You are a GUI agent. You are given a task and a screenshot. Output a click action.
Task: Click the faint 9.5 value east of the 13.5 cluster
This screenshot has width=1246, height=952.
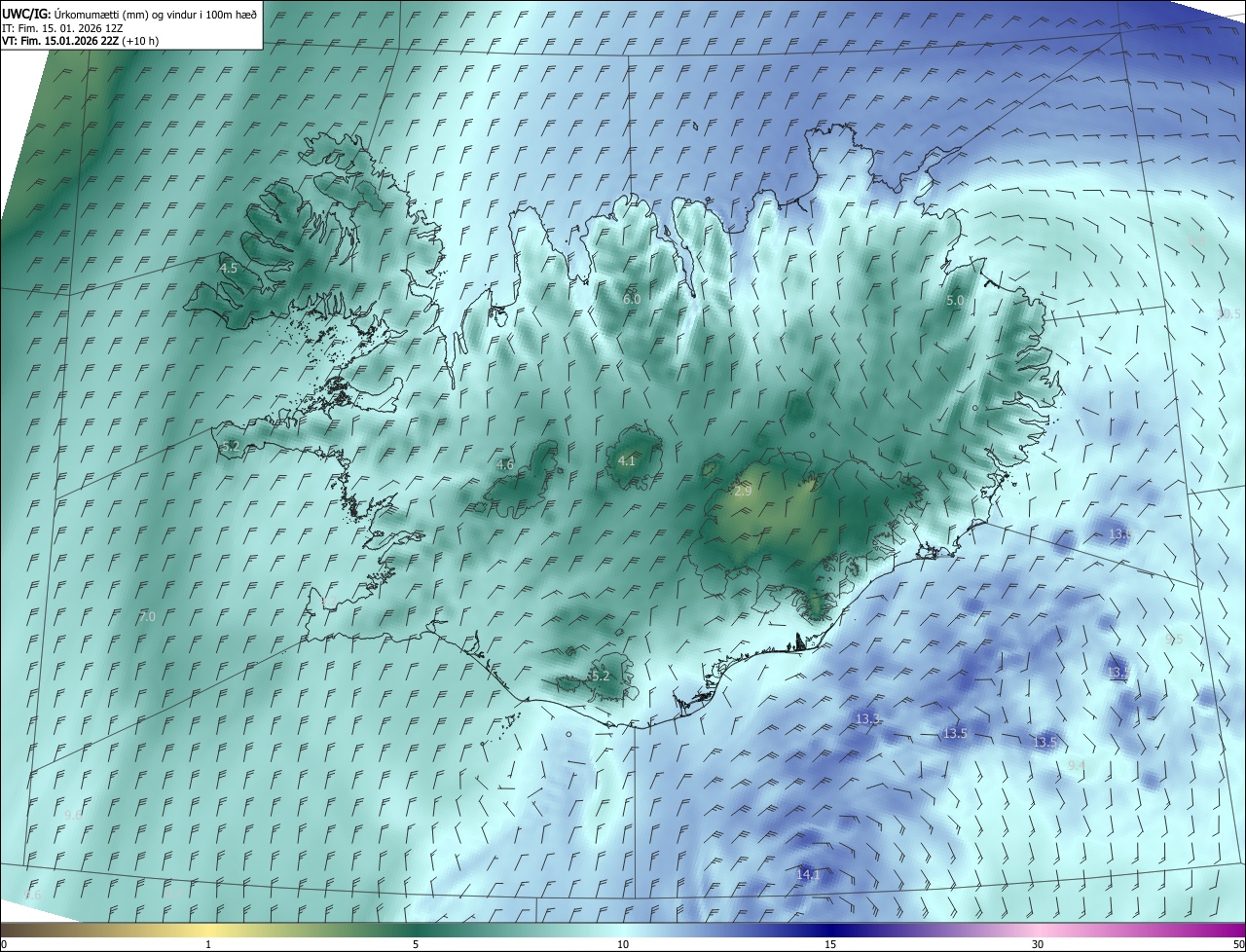pos(1174,640)
